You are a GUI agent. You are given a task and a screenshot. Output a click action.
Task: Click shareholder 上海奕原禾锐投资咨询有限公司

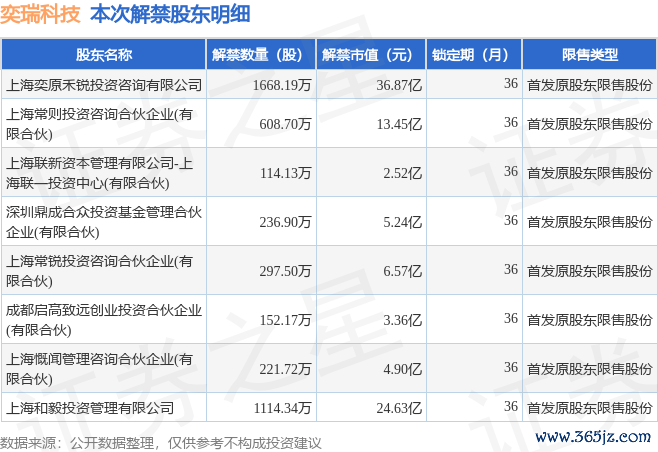(104, 85)
